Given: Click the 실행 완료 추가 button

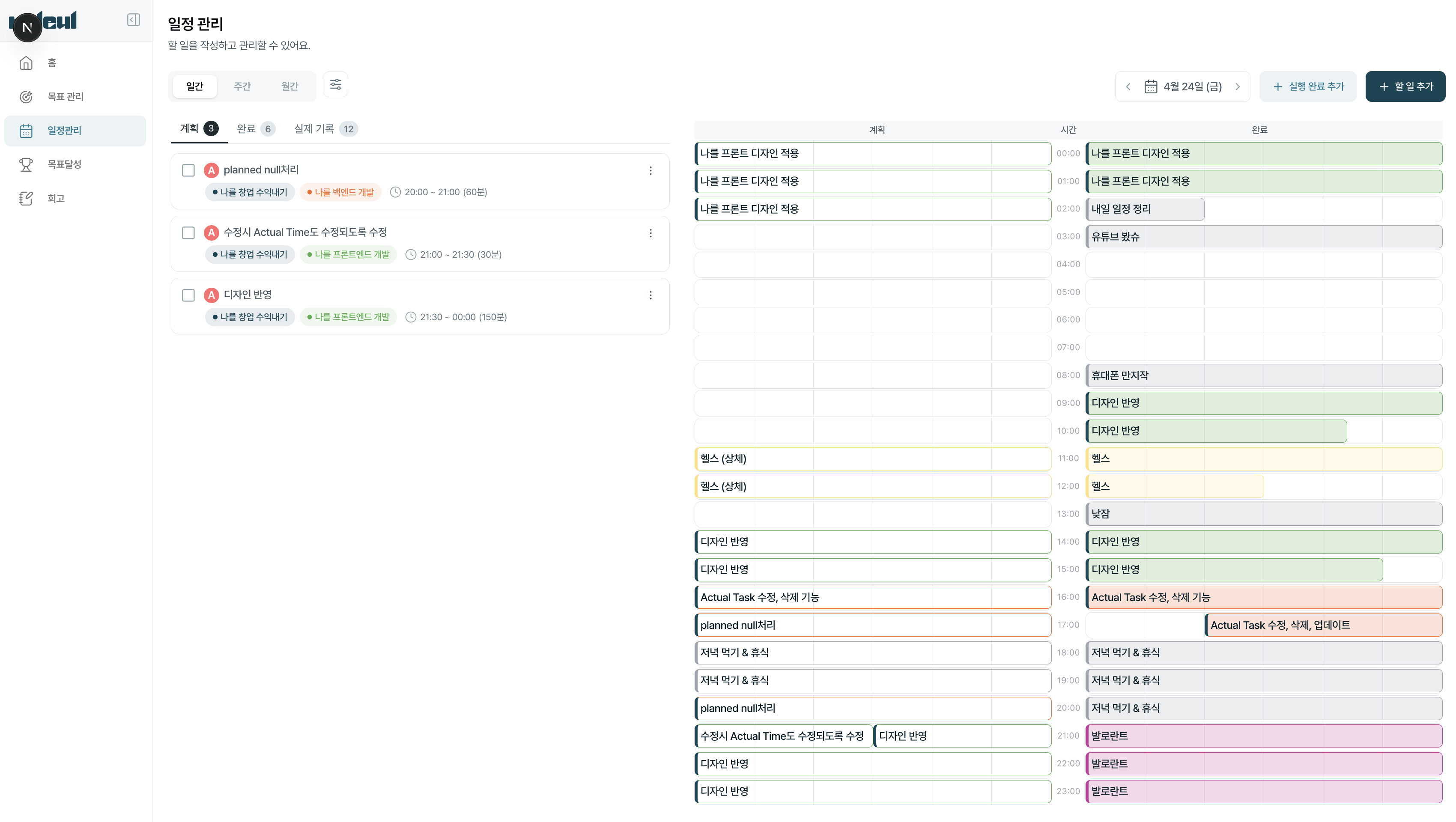Looking at the screenshot, I should click(1307, 86).
